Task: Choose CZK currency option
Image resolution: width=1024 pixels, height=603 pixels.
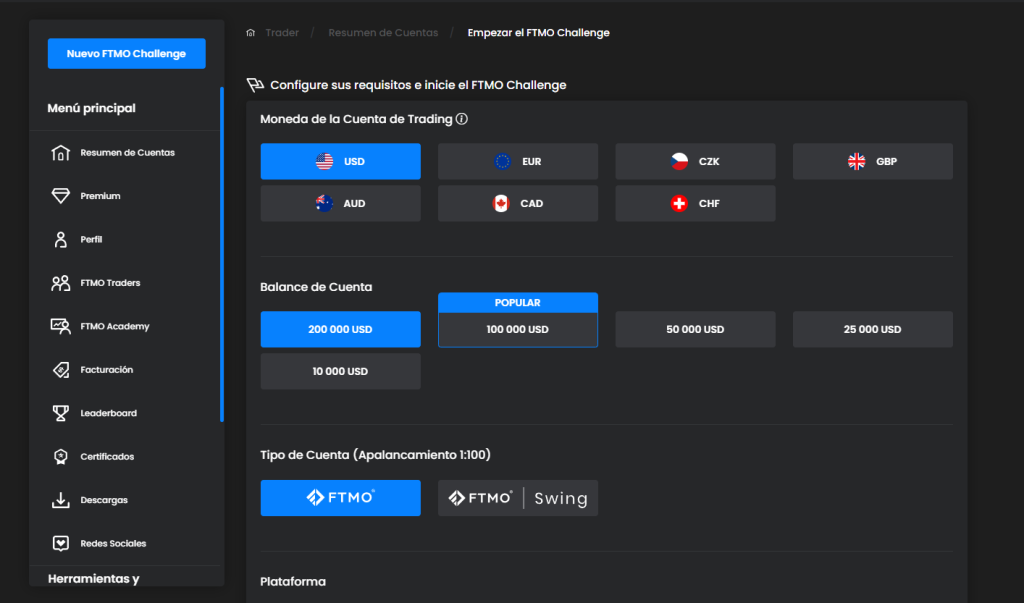Action: 696,161
